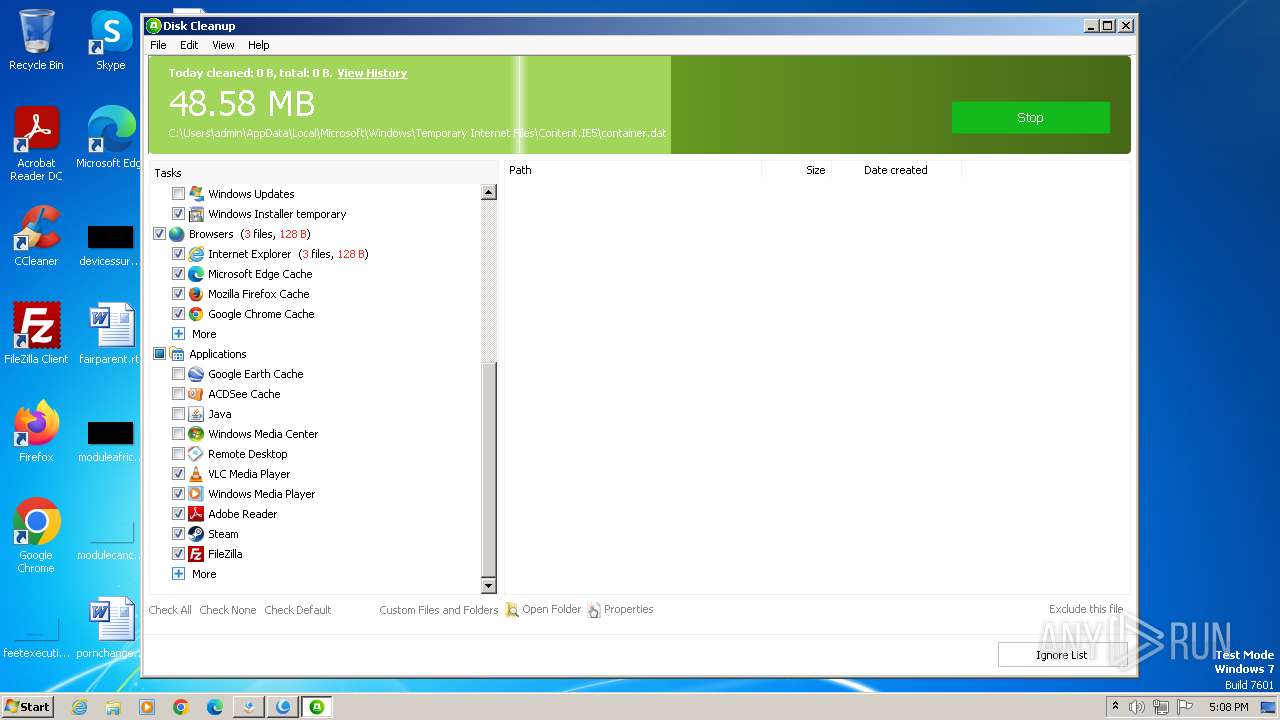Image resolution: width=1280 pixels, height=720 pixels.
Task: Click the Google Chrome Cache icon
Action: click(196, 314)
